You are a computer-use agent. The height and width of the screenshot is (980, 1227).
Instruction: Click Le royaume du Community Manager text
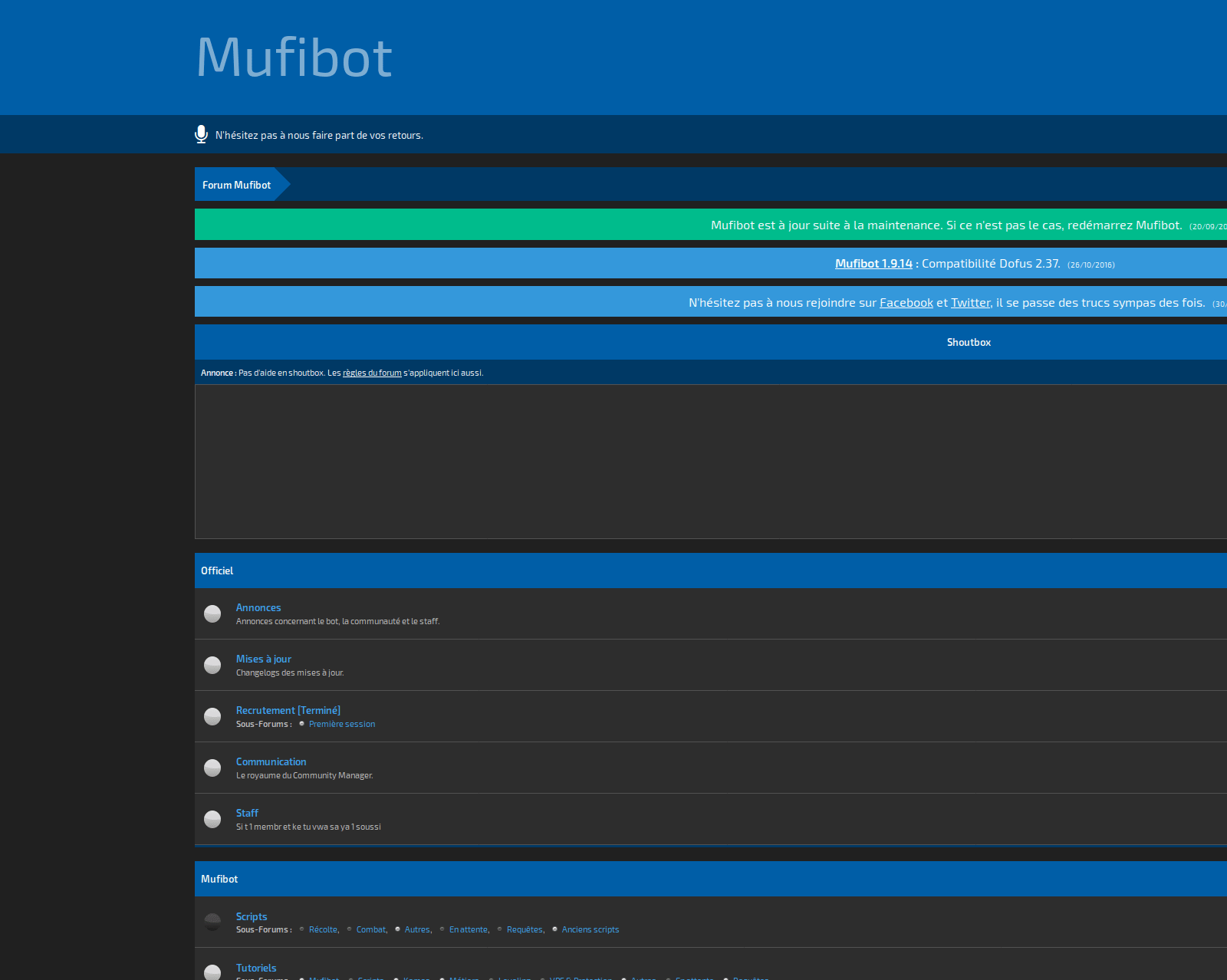pos(304,775)
